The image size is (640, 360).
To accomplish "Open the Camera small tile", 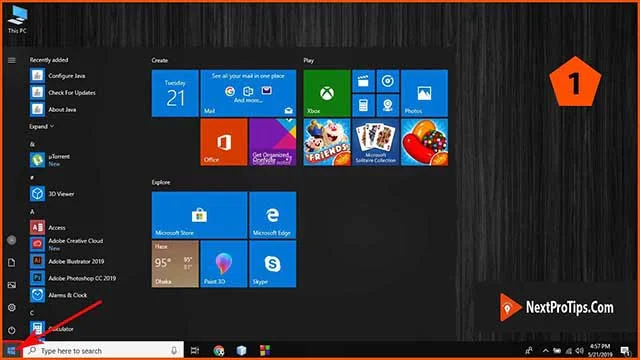I will [388, 105].
